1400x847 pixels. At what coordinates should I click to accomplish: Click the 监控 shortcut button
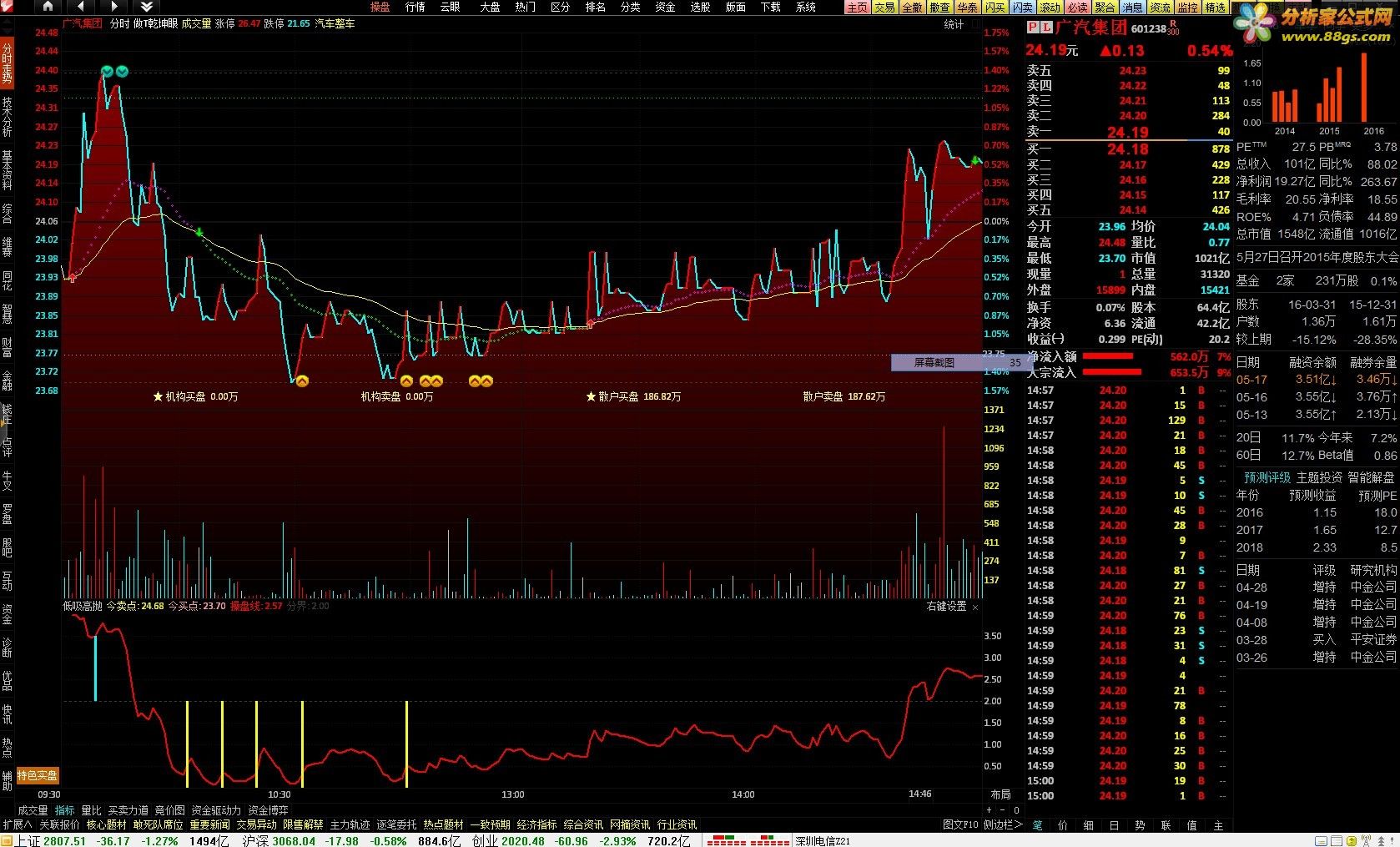click(x=1187, y=8)
